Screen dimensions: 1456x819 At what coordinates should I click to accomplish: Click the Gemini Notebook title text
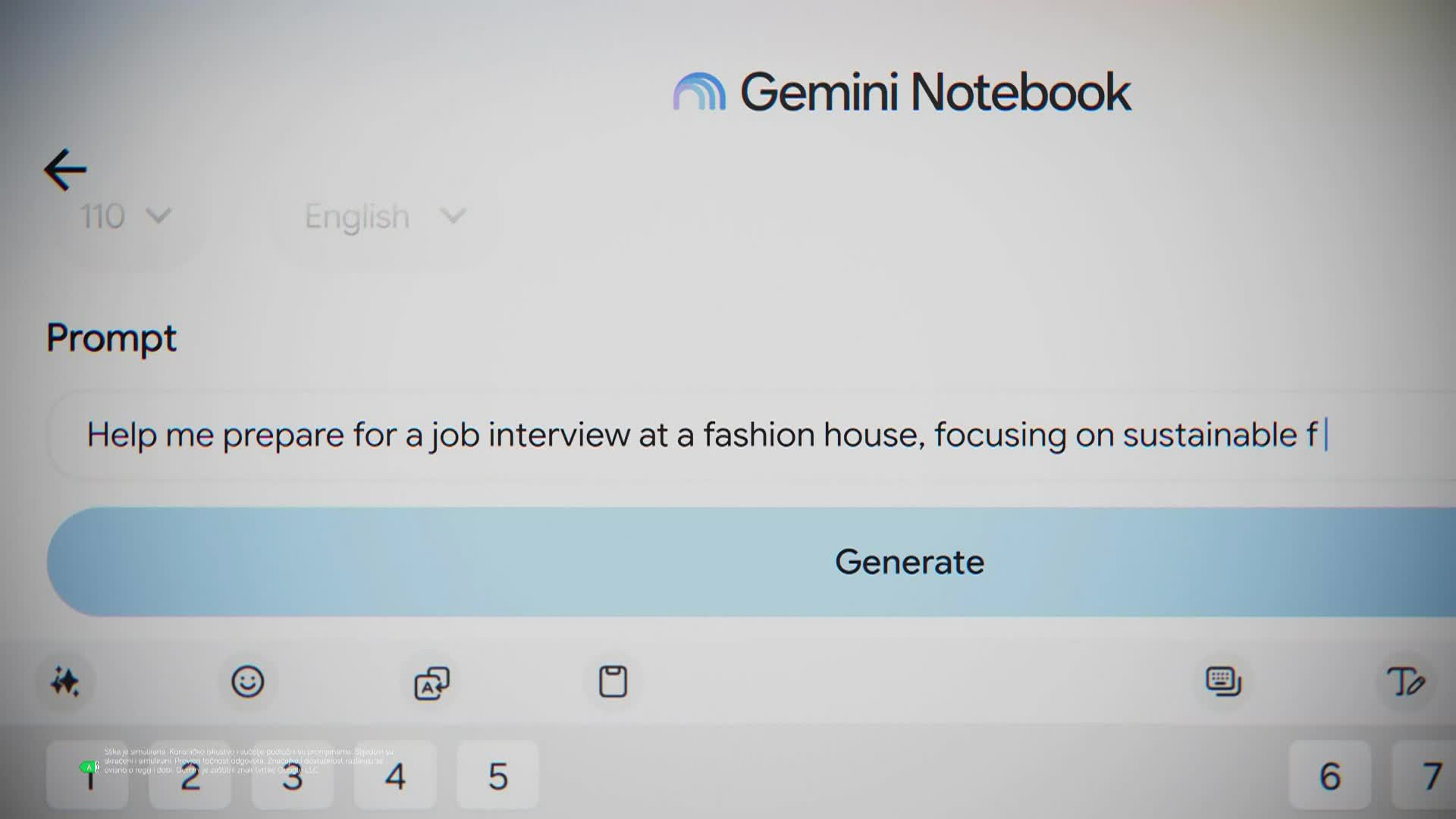click(935, 93)
